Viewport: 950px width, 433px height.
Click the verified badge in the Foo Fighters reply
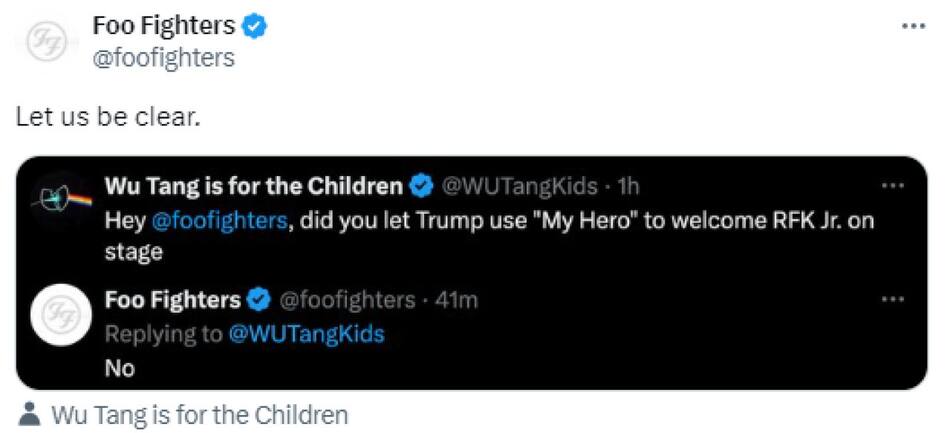260,300
